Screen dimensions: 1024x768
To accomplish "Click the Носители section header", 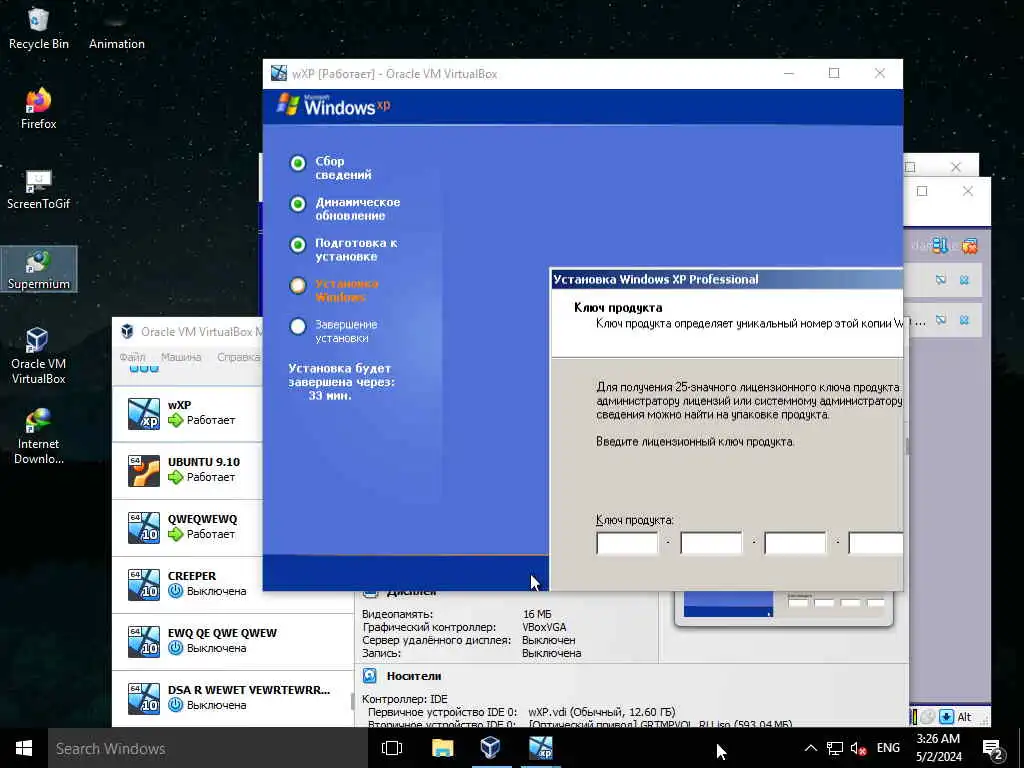I will [x=414, y=676].
